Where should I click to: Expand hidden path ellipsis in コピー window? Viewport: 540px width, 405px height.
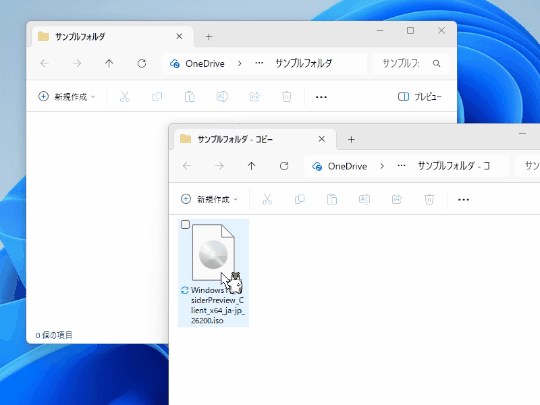pos(402,166)
